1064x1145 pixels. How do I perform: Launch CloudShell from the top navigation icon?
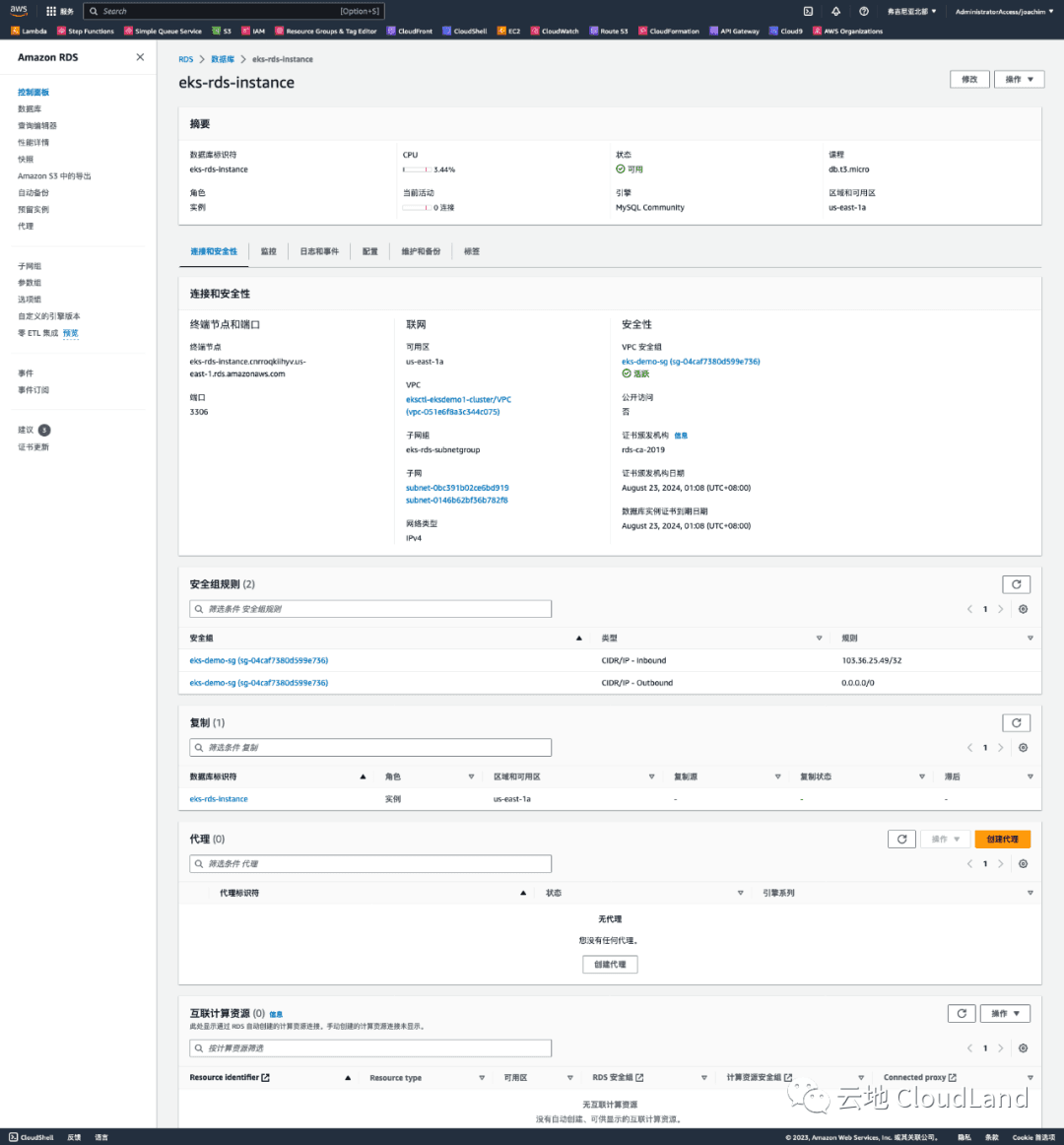click(808, 11)
